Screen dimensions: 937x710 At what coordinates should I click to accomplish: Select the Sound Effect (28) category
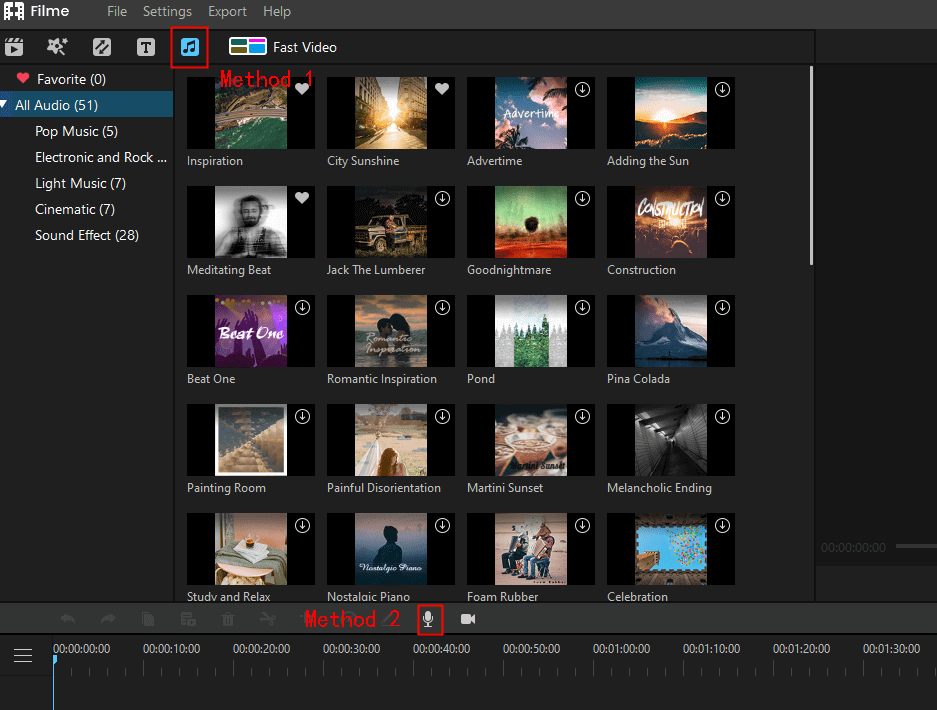87,235
